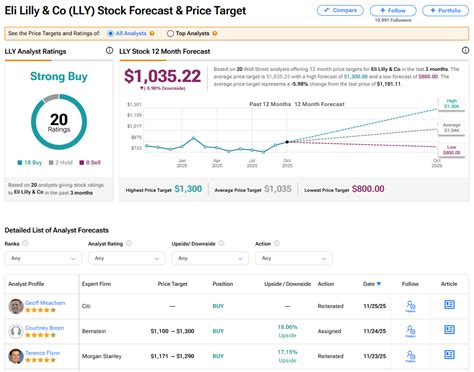Click the Highest Price Target $1,300 value
The width and height of the screenshot is (474, 372).
188,189
